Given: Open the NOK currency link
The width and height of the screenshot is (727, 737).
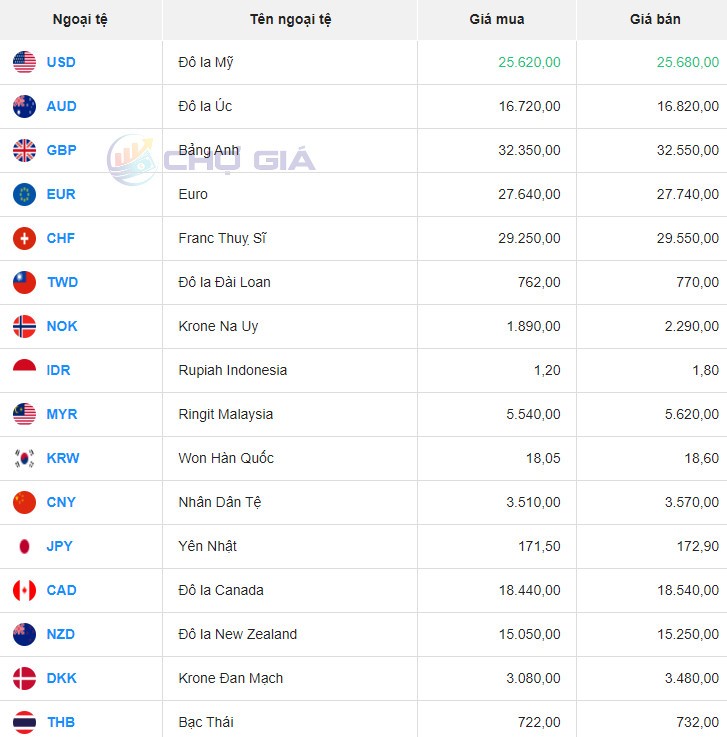Looking at the screenshot, I should [x=62, y=326].
